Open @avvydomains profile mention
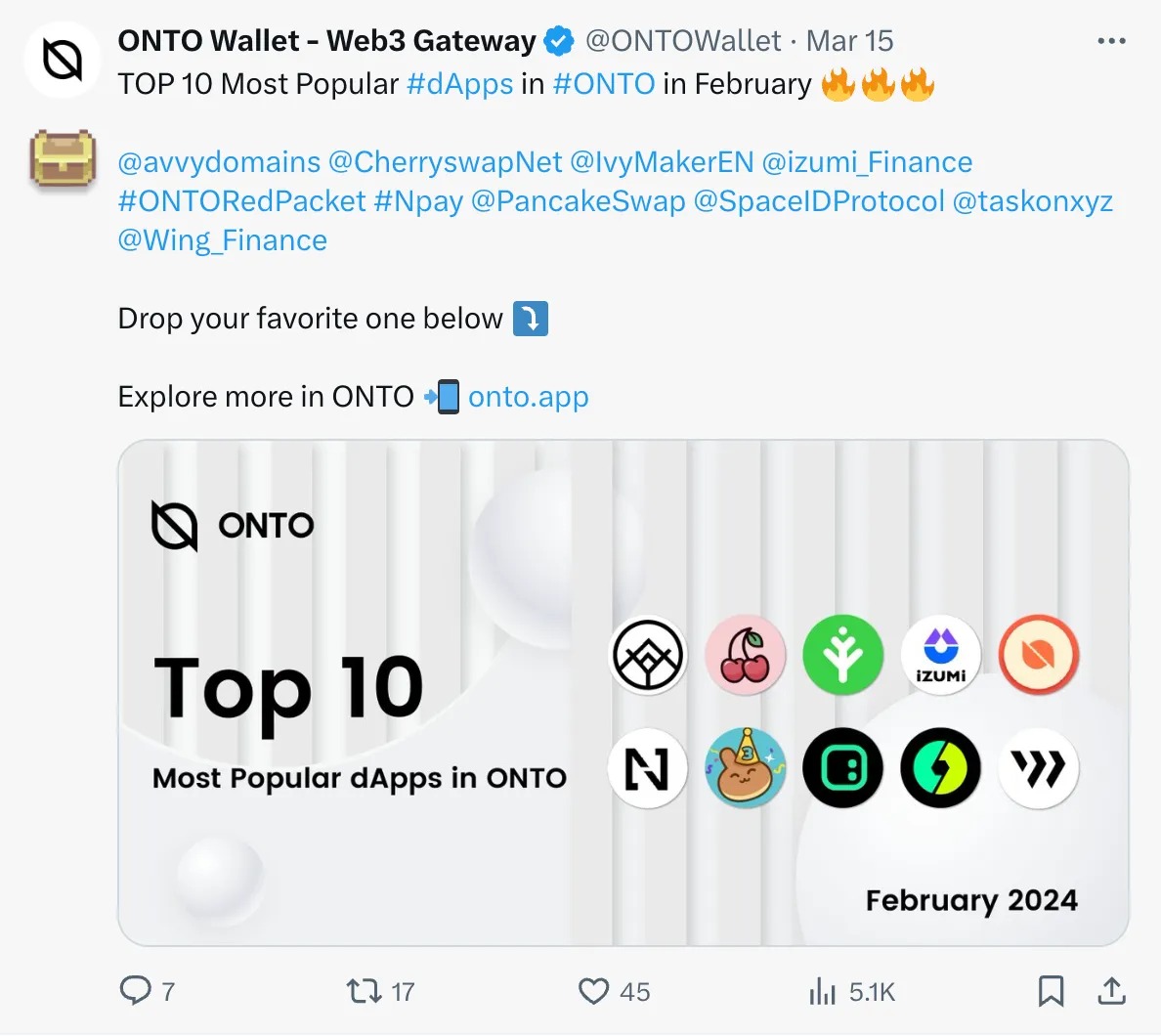The height and width of the screenshot is (1036, 1161). (219, 162)
